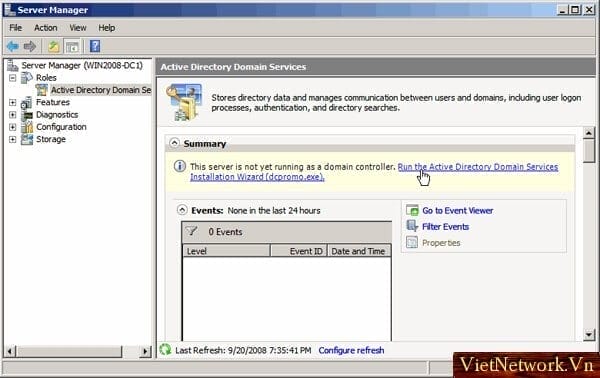
Task: Click the details pane vertical scrollbar thumb
Action: [589, 151]
